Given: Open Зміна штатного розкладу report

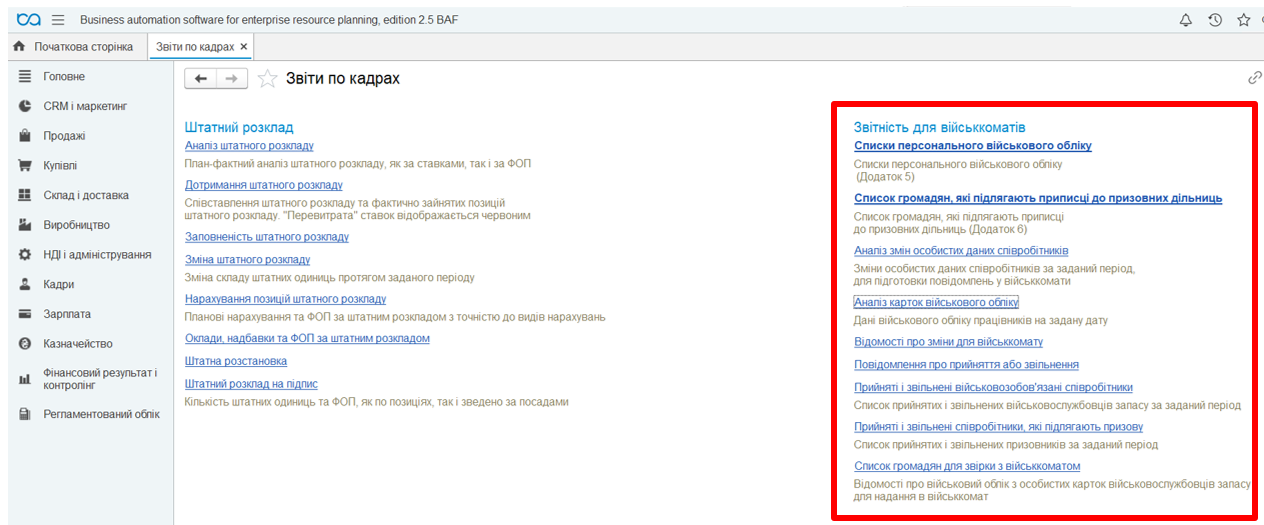Looking at the screenshot, I should [x=248, y=260].
